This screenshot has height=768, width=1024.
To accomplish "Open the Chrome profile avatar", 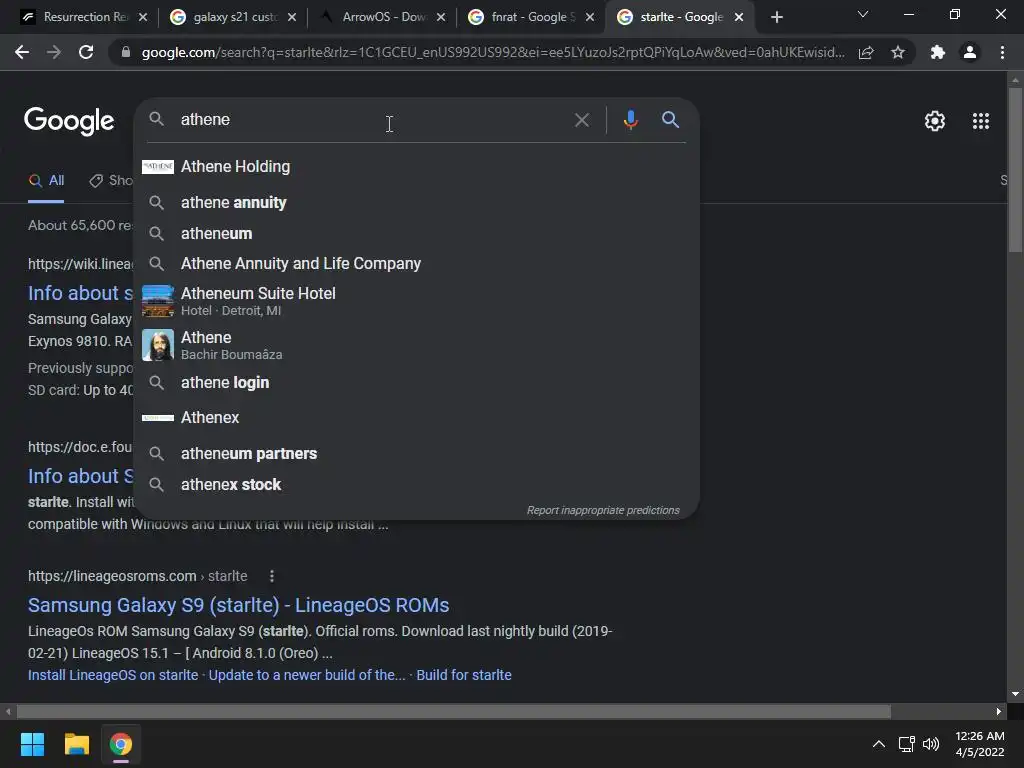I will [970, 52].
